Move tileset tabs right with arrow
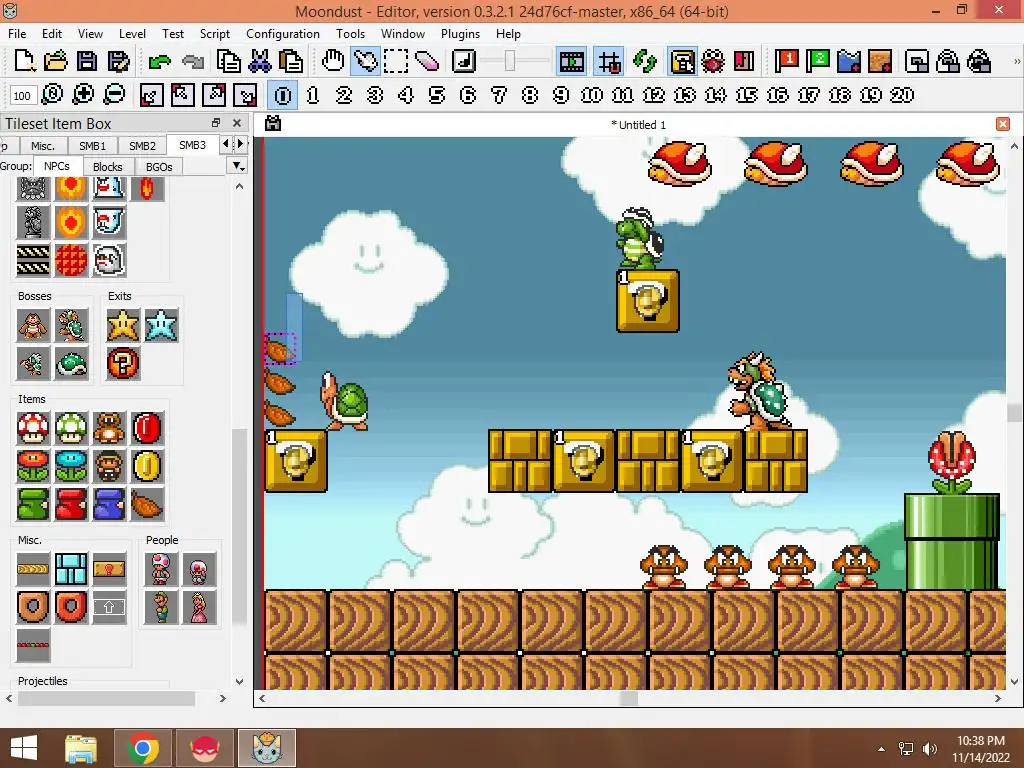Viewport: 1024px width, 768px height. (x=240, y=144)
